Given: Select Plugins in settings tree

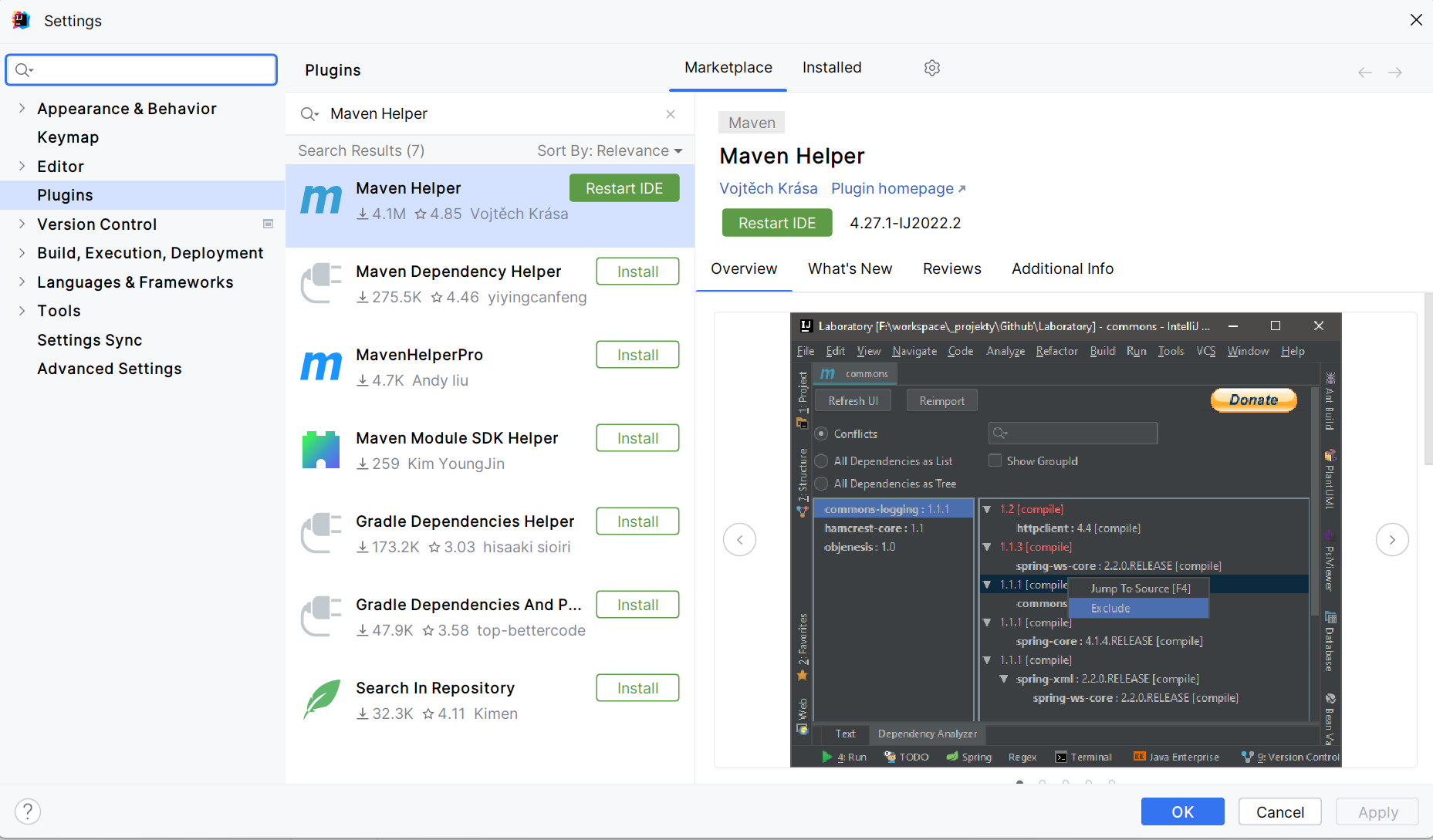Looking at the screenshot, I should click(x=143, y=195).
